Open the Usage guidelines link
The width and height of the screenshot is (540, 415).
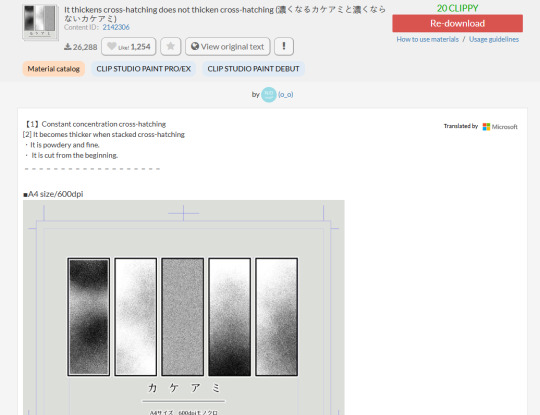(x=494, y=39)
